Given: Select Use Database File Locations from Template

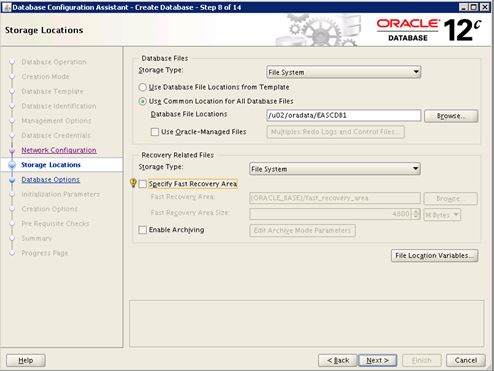Looking at the screenshot, I should coord(142,87).
